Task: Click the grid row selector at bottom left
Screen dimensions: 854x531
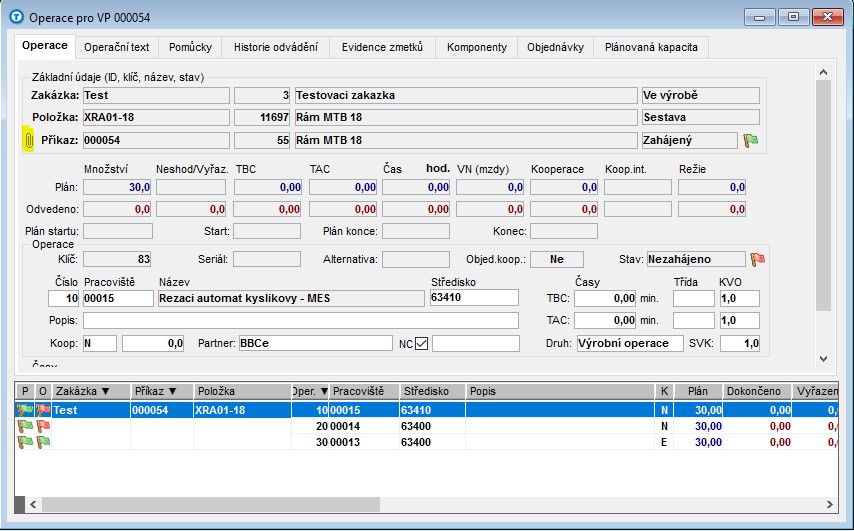Action: coord(20,504)
